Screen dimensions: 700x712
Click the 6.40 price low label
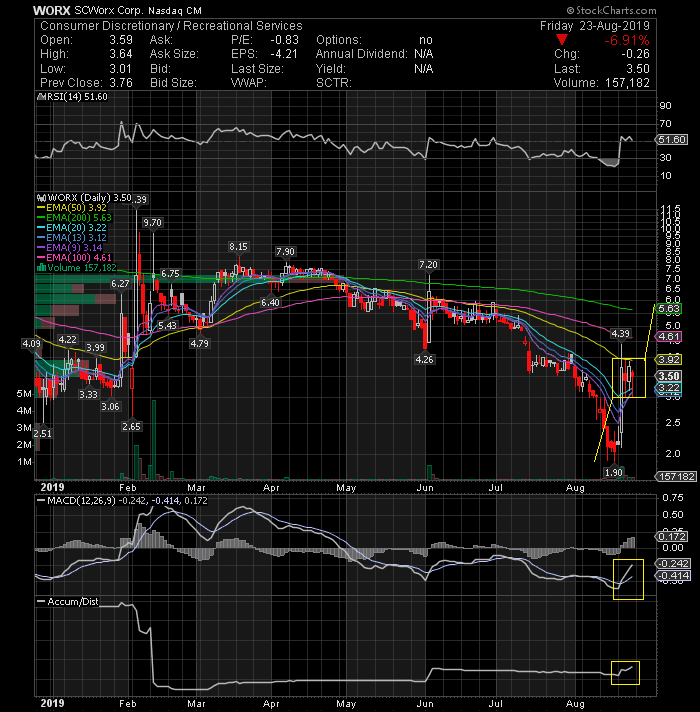270,302
